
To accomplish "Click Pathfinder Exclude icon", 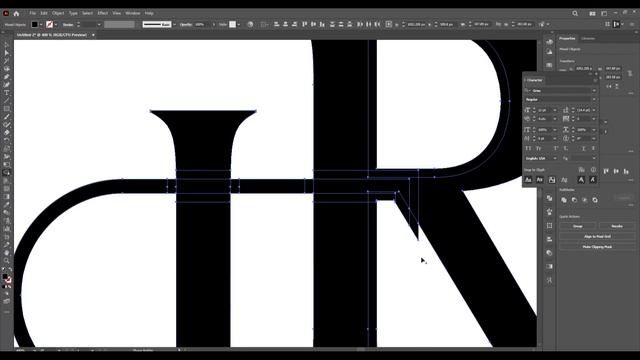I will [x=595, y=200].
